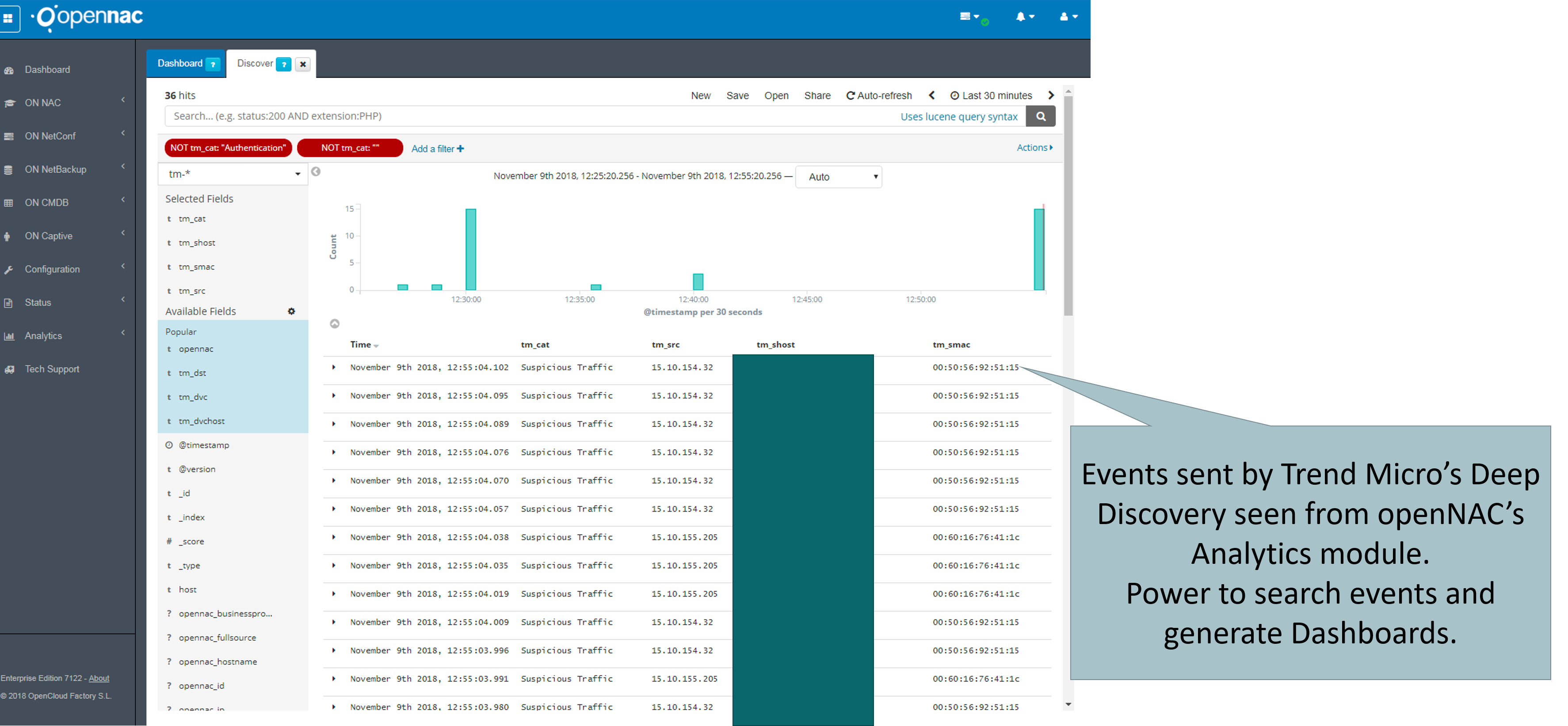Click the tallest 12:30 histogram bar
Image resolution: width=1568 pixels, height=726 pixels.
470,250
